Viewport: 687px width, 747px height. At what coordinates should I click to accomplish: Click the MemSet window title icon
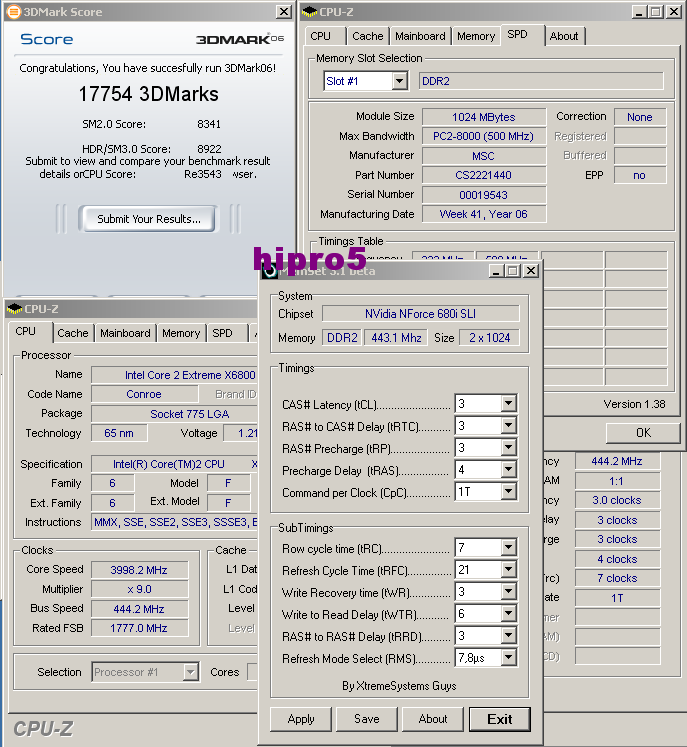(x=270, y=271)
